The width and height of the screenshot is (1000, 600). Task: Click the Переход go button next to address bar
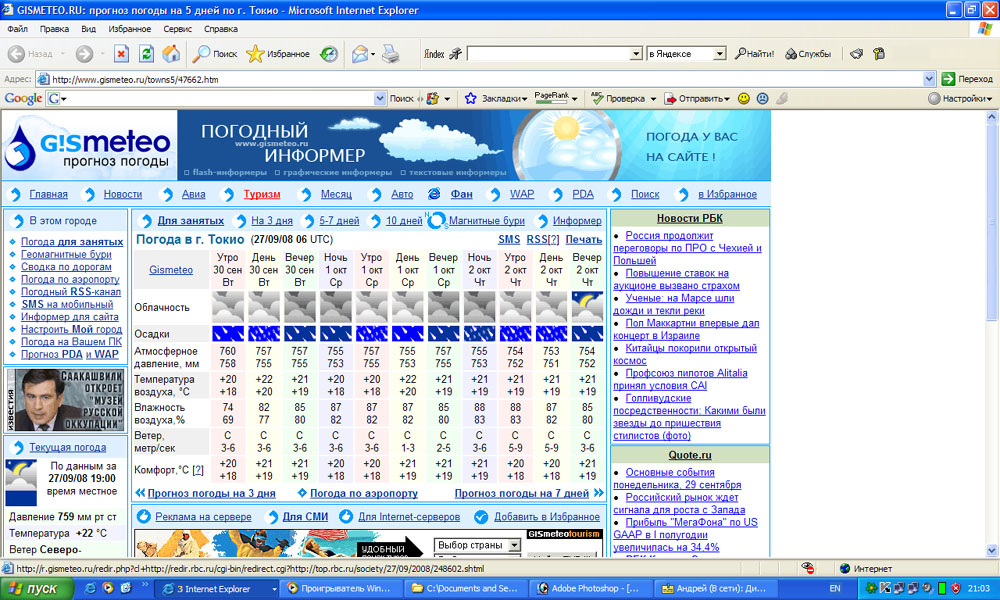(x=967, y=79)
